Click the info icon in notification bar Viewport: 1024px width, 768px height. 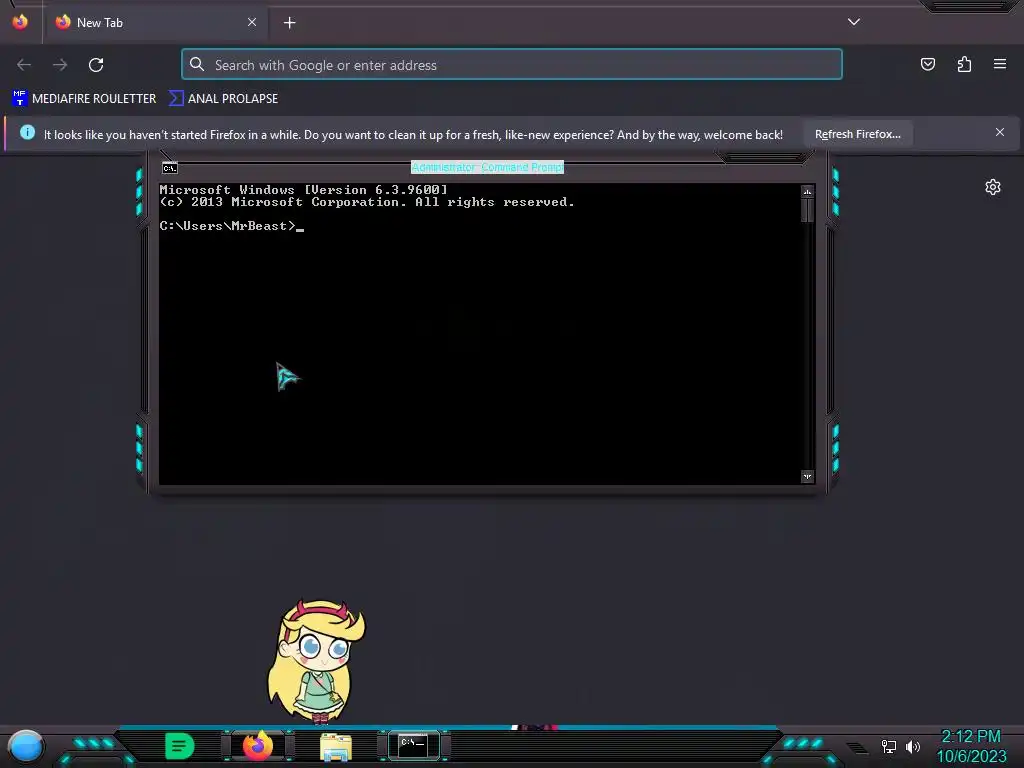click(27, 133)
